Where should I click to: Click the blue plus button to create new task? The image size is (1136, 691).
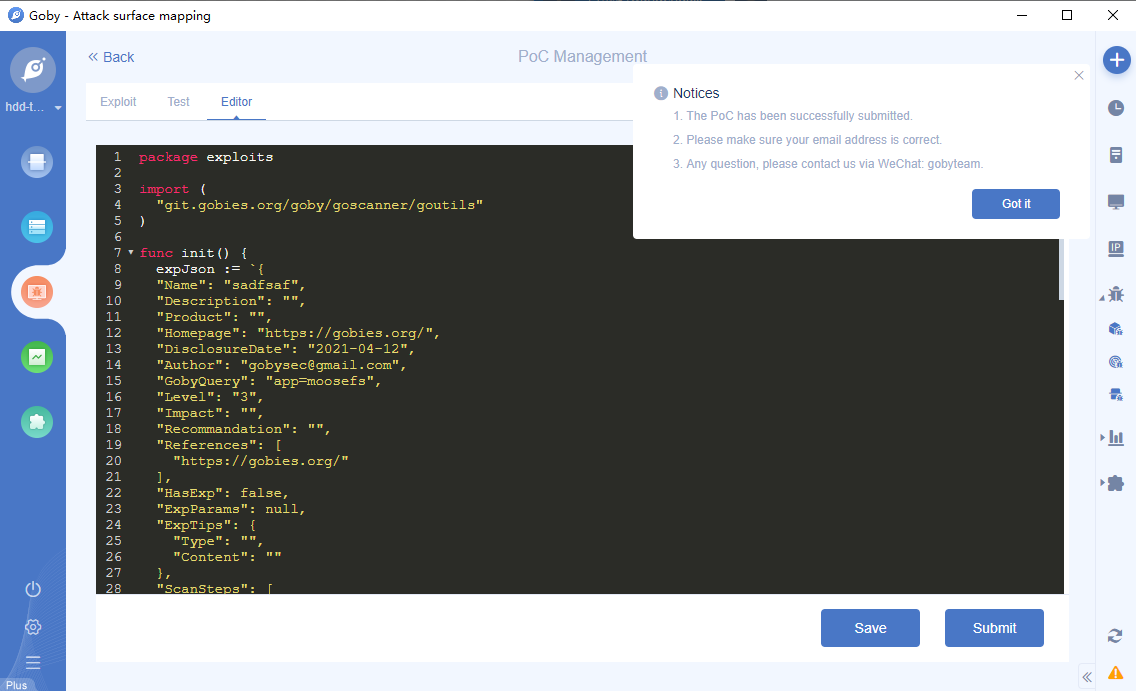point(1116,60)
